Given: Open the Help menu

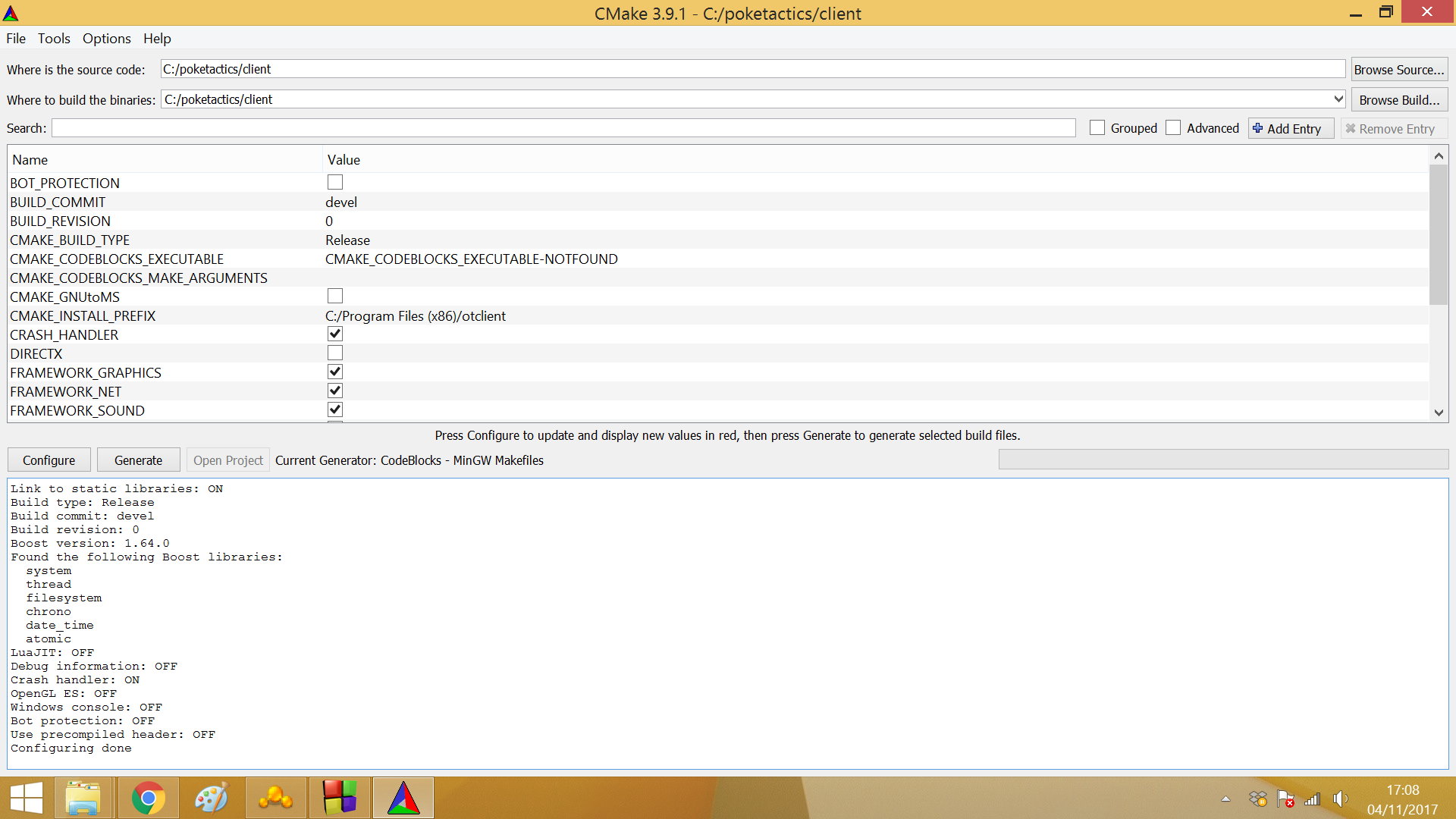Looking at the screenshot, I should click(157, 39).
